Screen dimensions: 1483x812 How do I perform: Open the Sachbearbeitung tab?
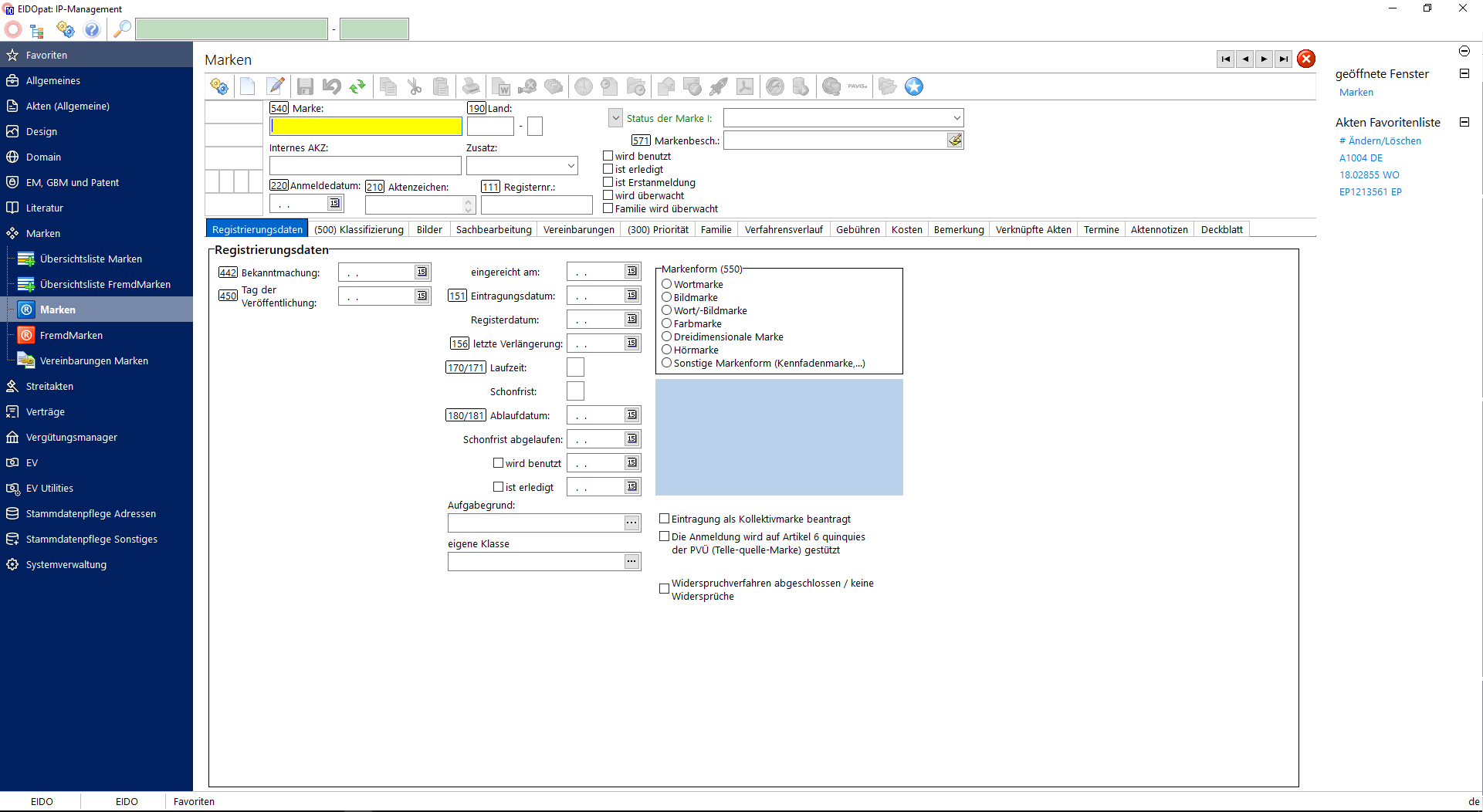coord(494,229)
